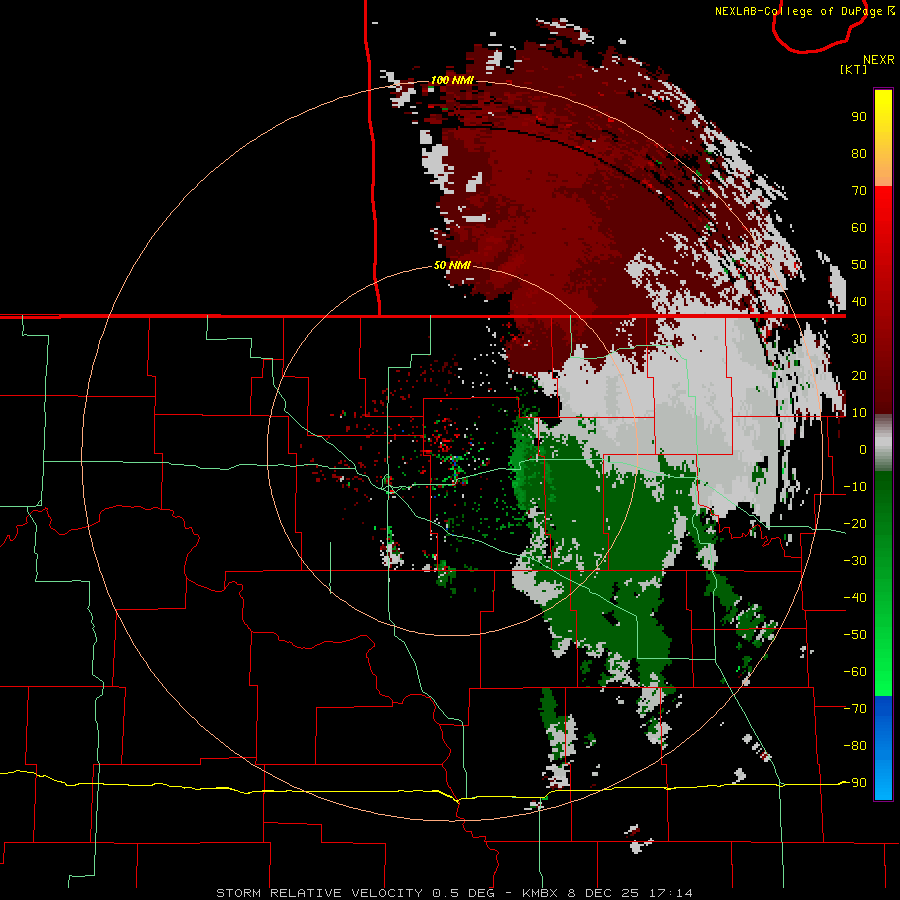Click the KMBX radar station identifier
Viewport: 900px width, 900px height.
click(541, 893)
